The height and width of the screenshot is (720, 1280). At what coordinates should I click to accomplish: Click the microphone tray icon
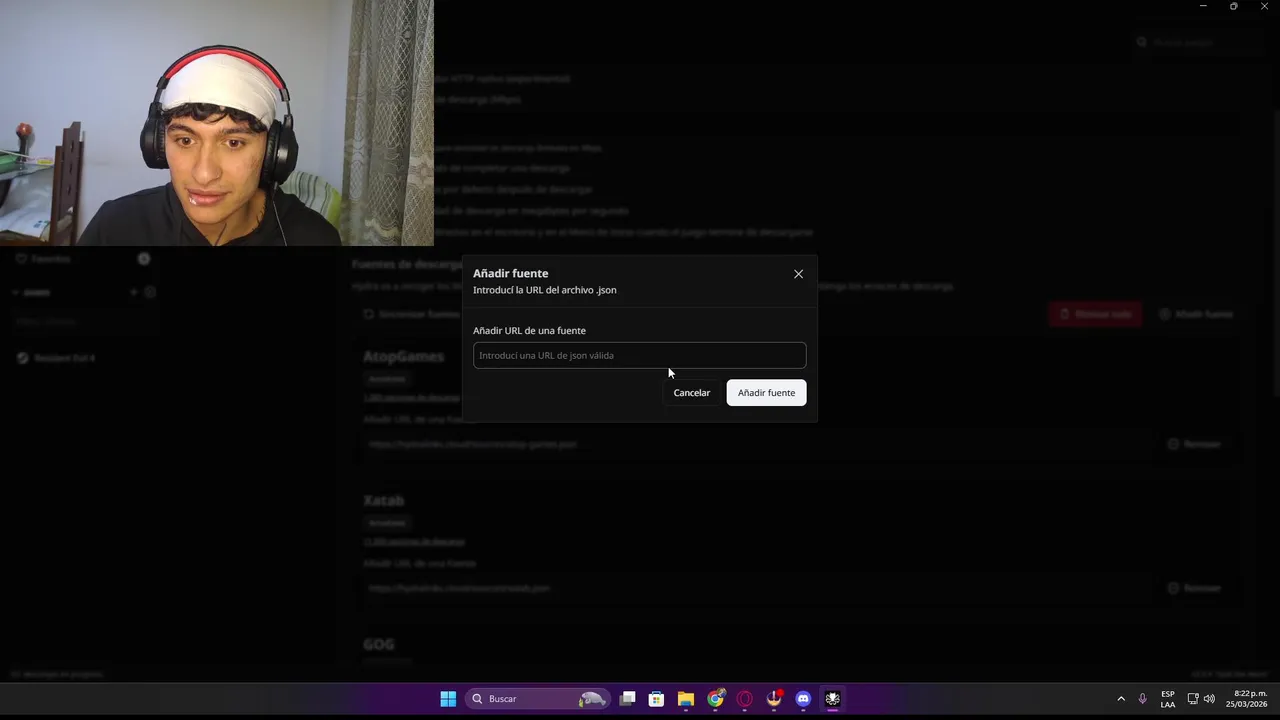1142,699
